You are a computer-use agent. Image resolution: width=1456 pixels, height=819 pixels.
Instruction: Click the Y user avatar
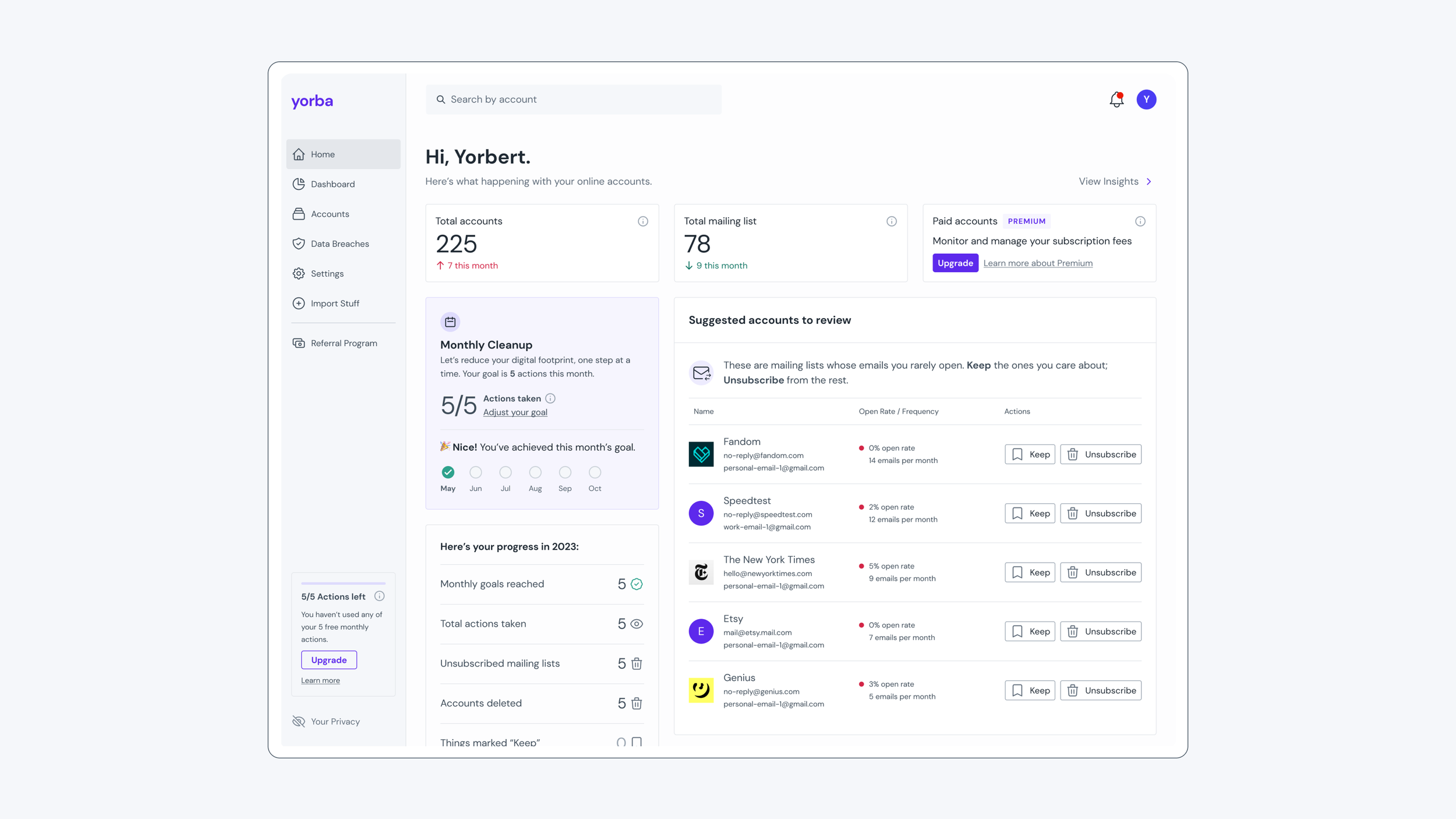(1146, 100)
